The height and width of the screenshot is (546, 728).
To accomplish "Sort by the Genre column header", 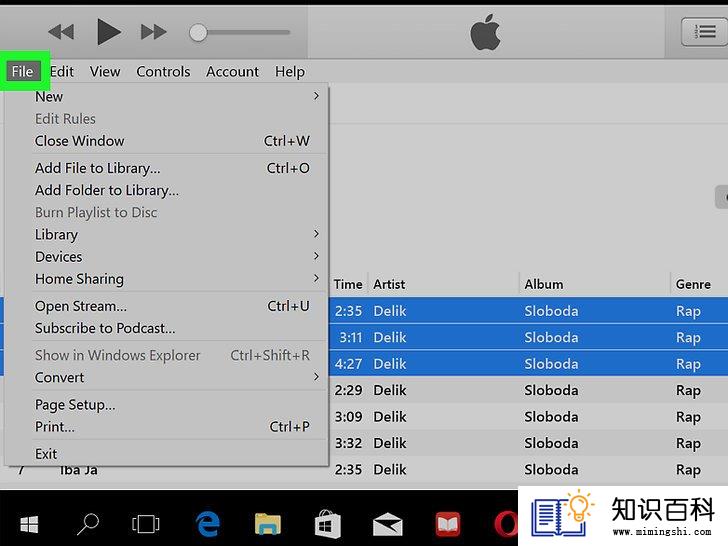I will (x=693, y=284).
